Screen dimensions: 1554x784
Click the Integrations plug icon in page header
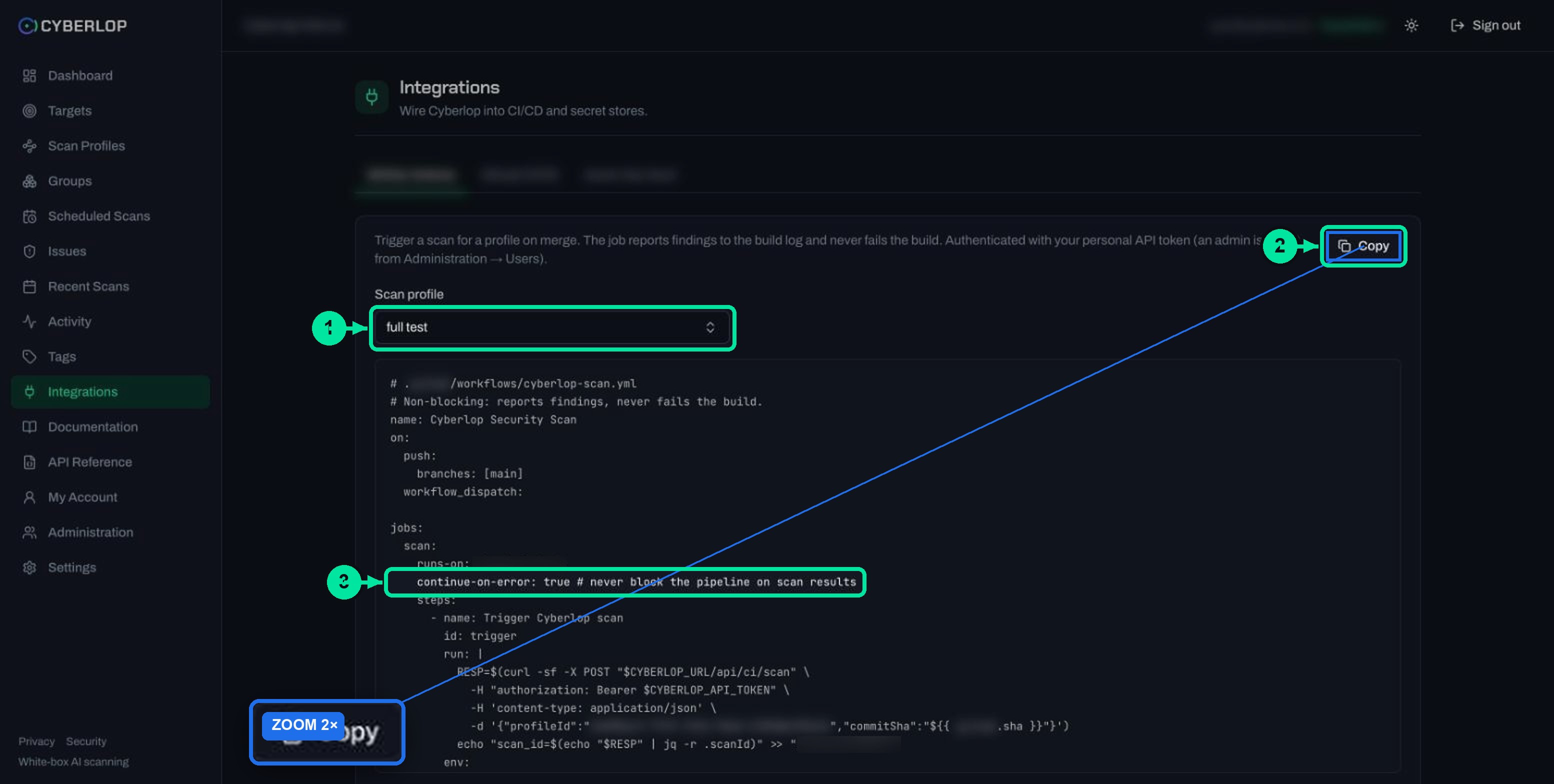point(371,96)
